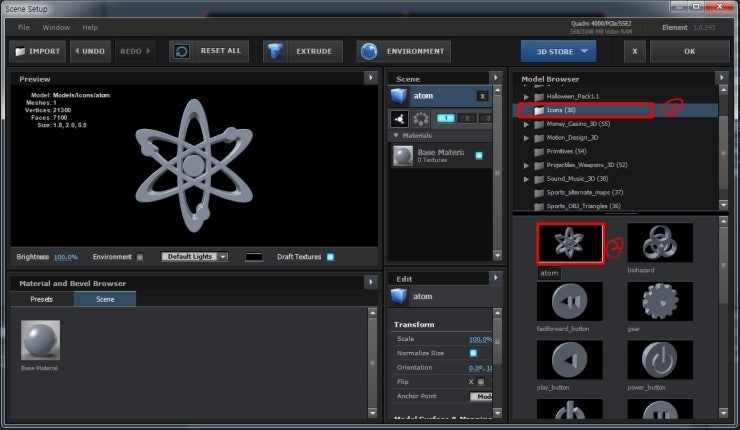
Task: Select the play_button model thumbnail
Action: 570,360
